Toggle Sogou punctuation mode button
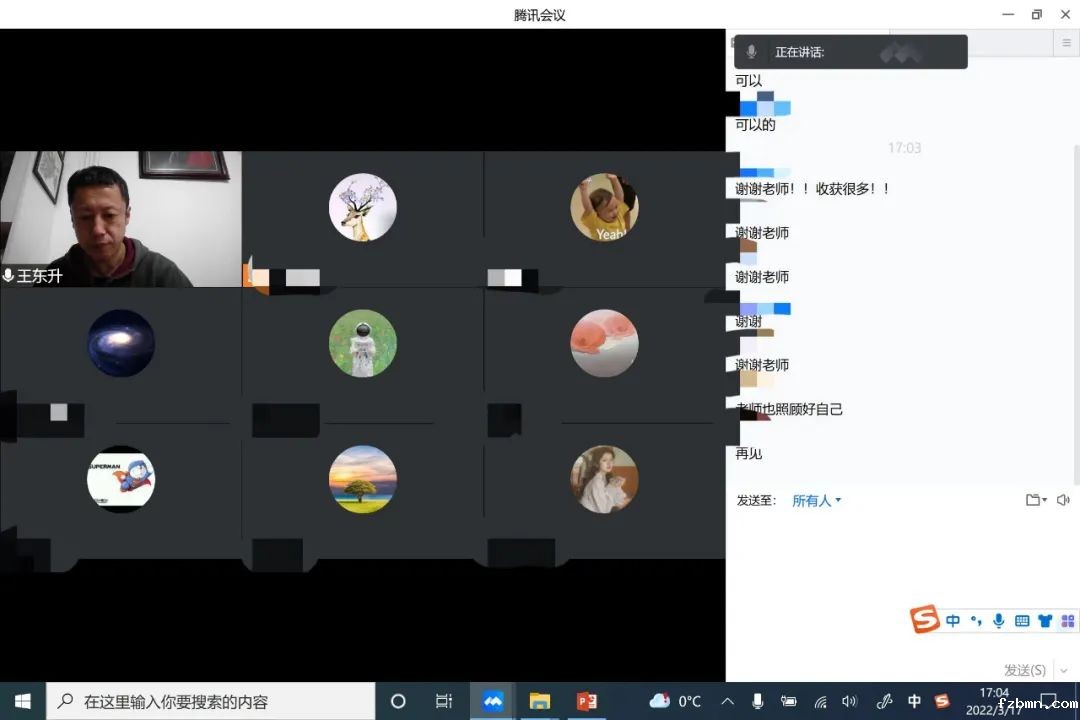The image size is (1080, 720). point(976,621)
